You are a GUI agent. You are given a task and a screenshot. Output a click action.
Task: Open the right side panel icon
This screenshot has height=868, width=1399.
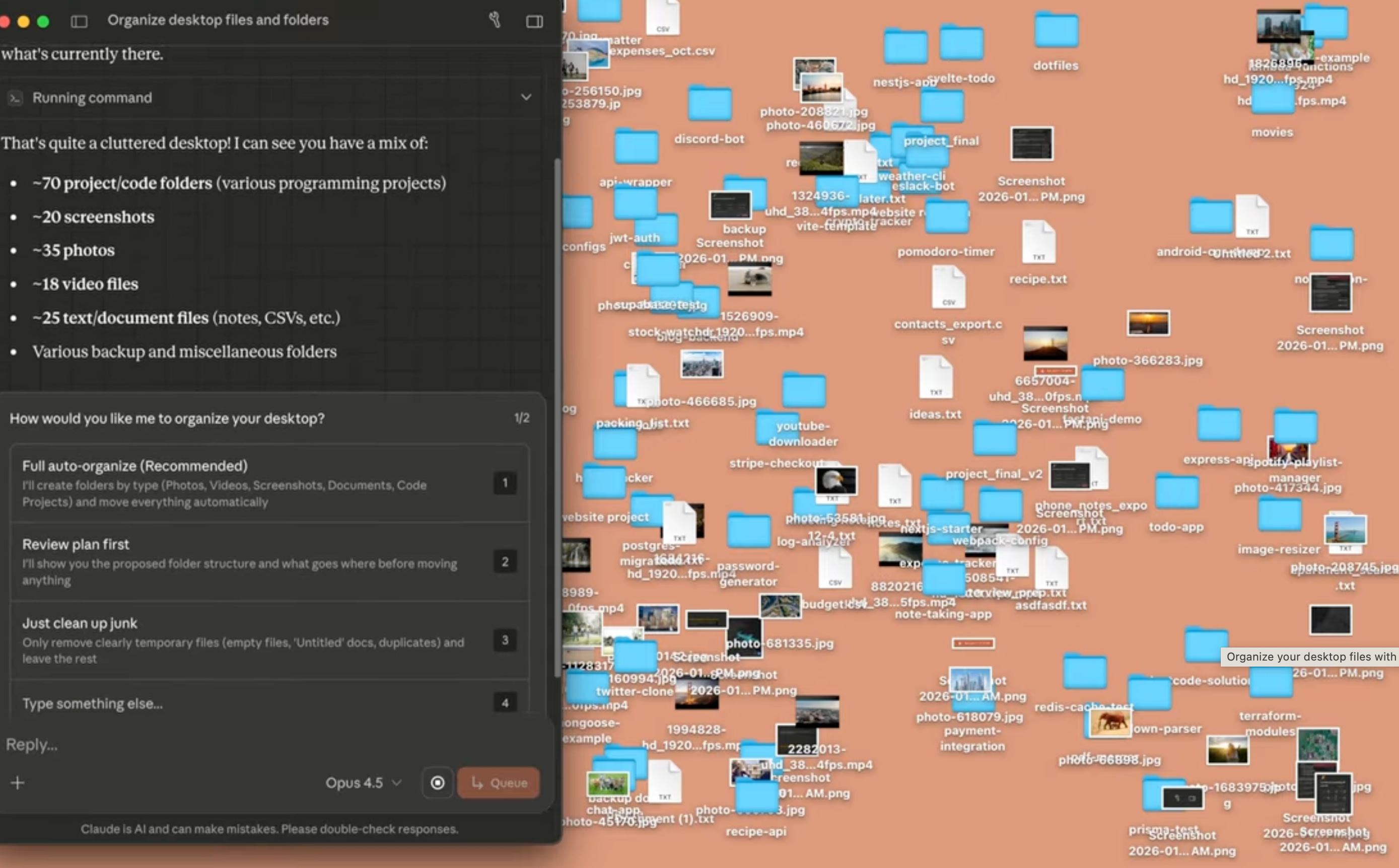click(534, 21)
